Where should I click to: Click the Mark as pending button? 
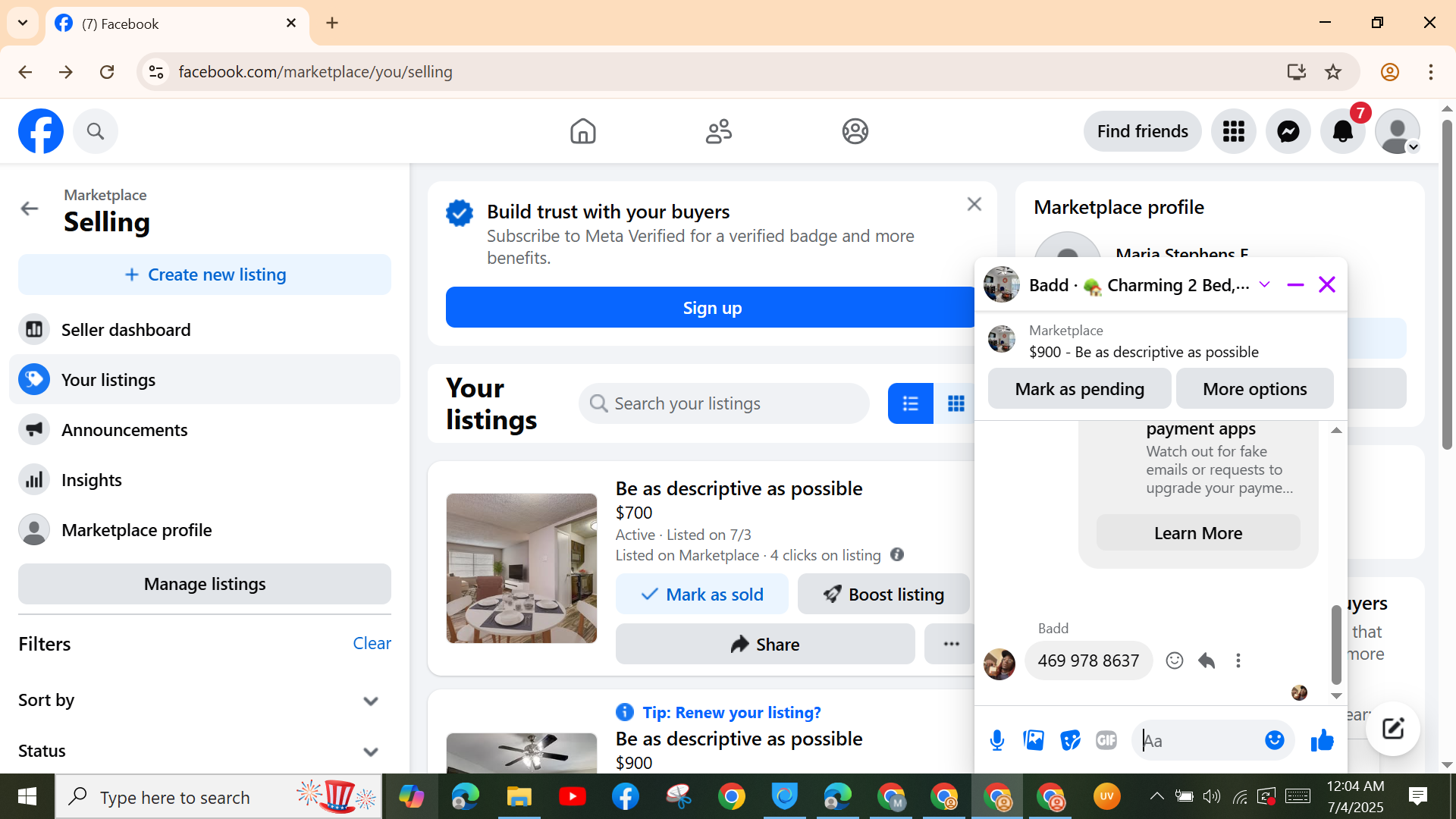(x=1079, y=389)
